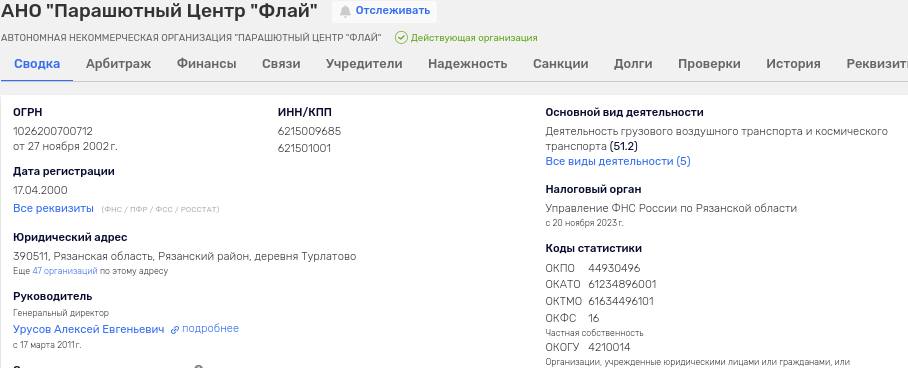Switch to the Арбитраж tab
This screenshot has width=908, height=368.
[119, 64]
